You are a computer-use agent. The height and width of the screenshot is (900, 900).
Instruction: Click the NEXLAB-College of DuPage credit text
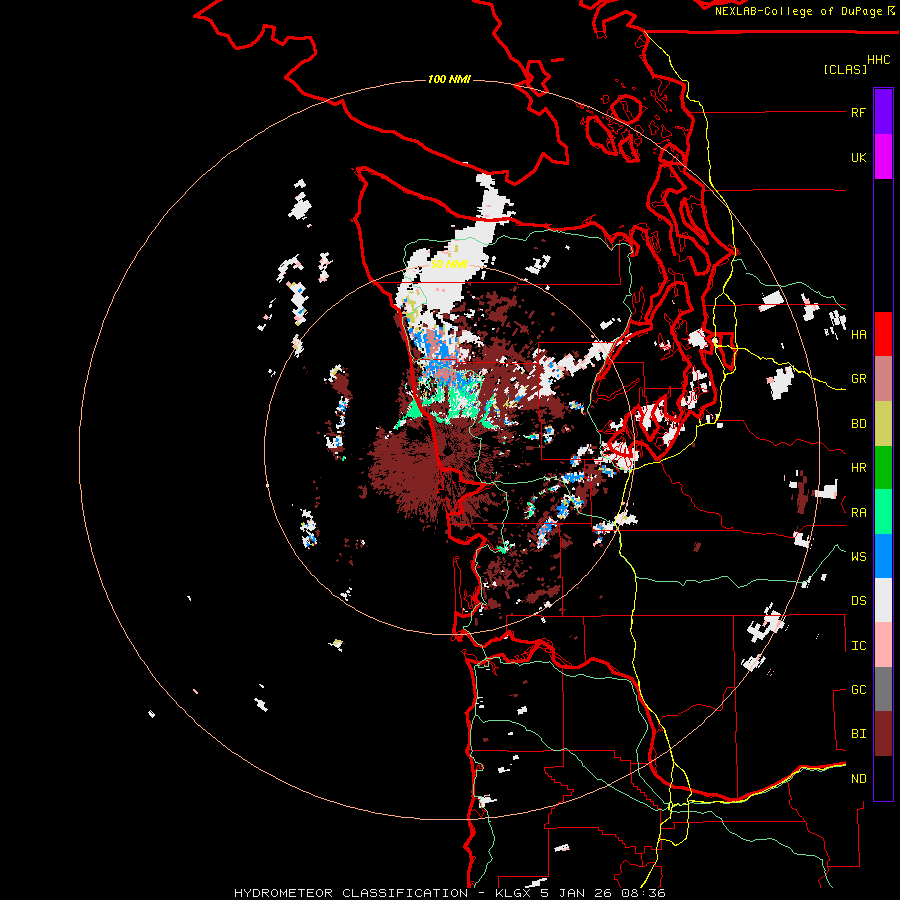coord(798,11)
